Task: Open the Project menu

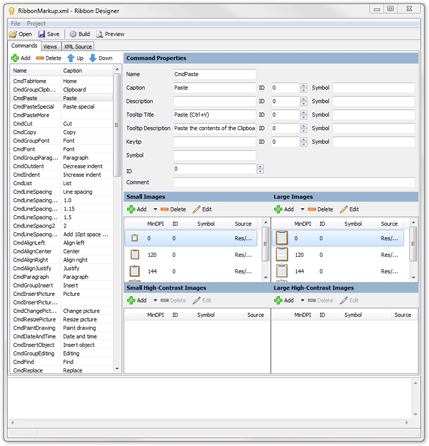Action: click(x=36, y=24)
